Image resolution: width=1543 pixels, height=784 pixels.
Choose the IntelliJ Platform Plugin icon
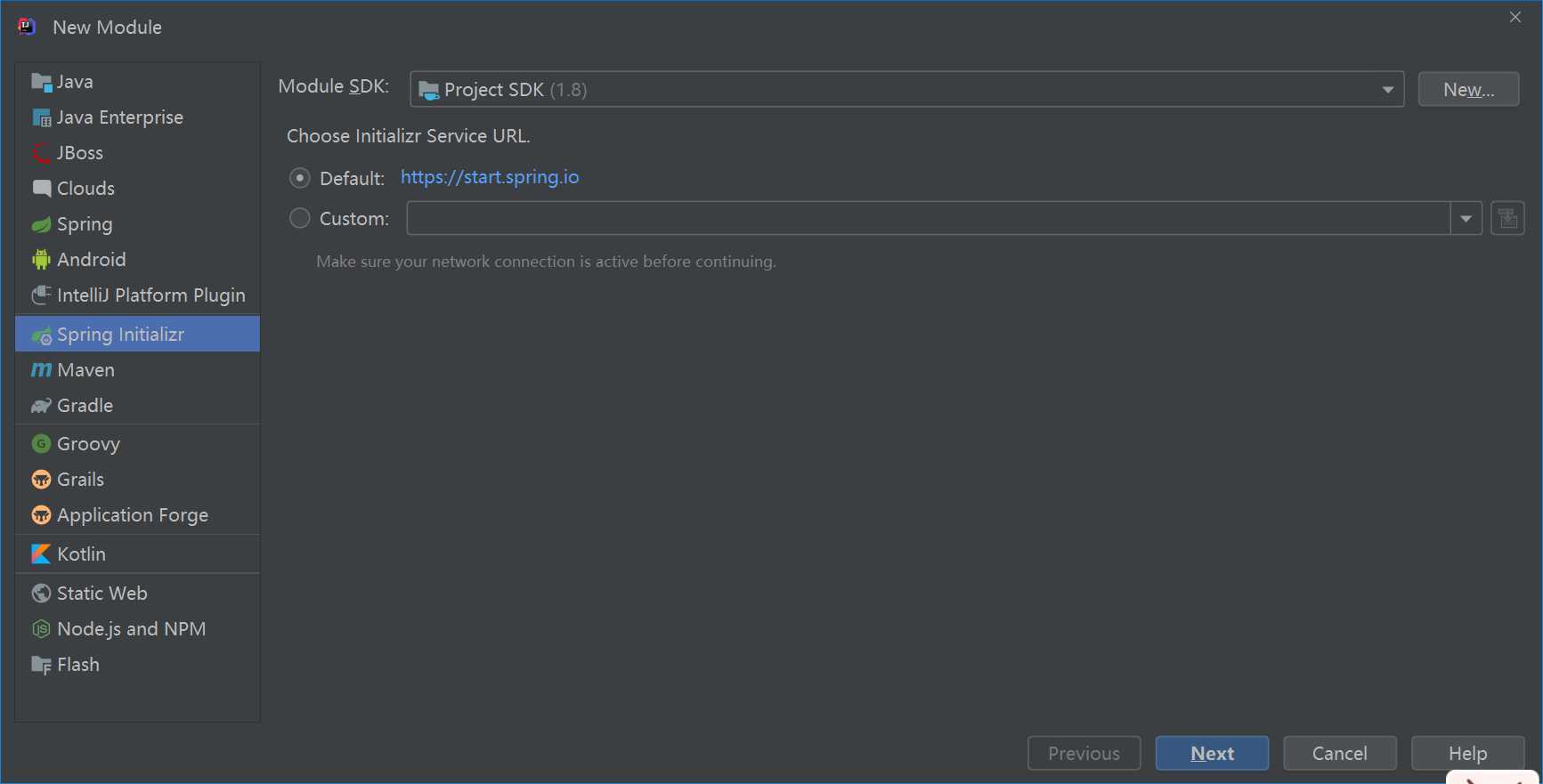41,295
